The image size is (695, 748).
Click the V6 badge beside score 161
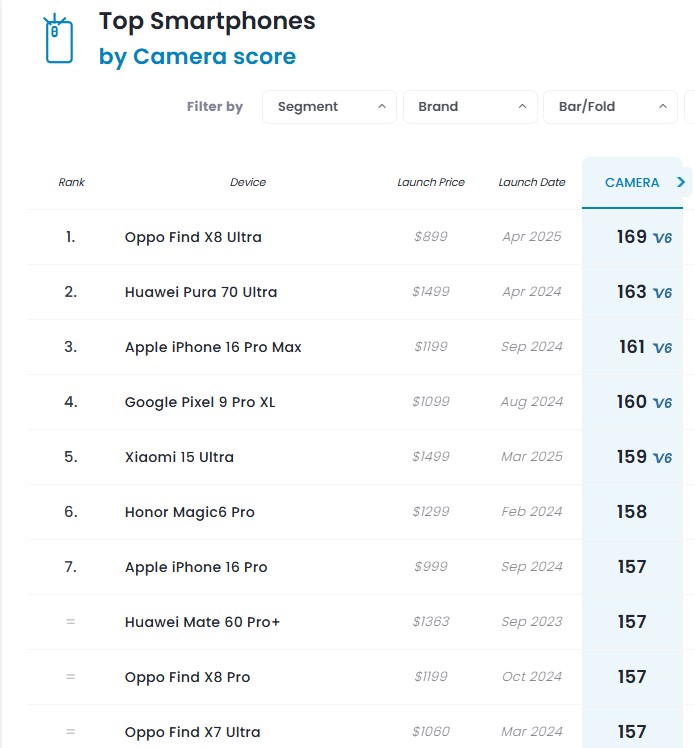(662, 348)
